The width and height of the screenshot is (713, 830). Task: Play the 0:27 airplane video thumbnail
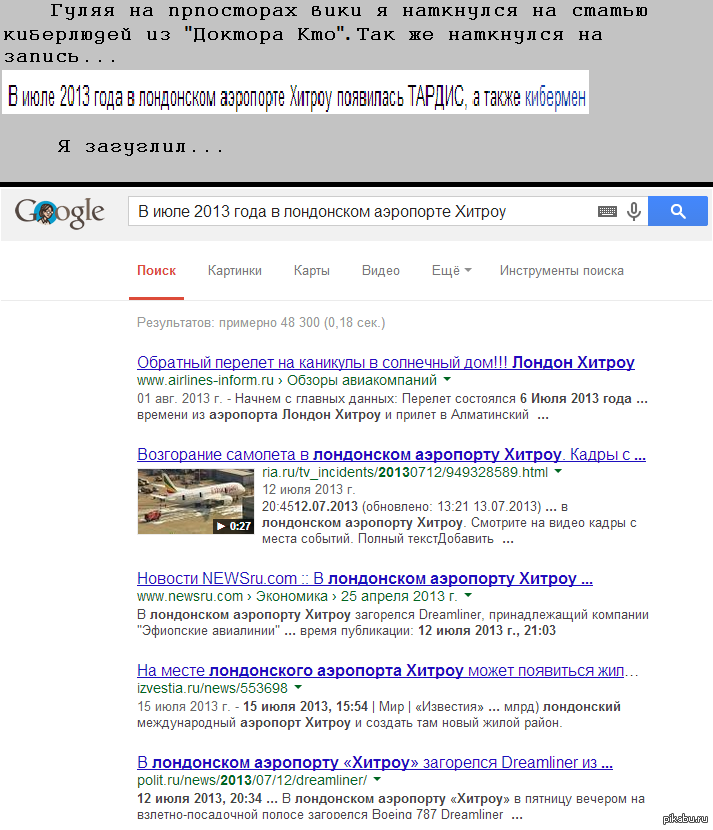click(x=195, y=501)
